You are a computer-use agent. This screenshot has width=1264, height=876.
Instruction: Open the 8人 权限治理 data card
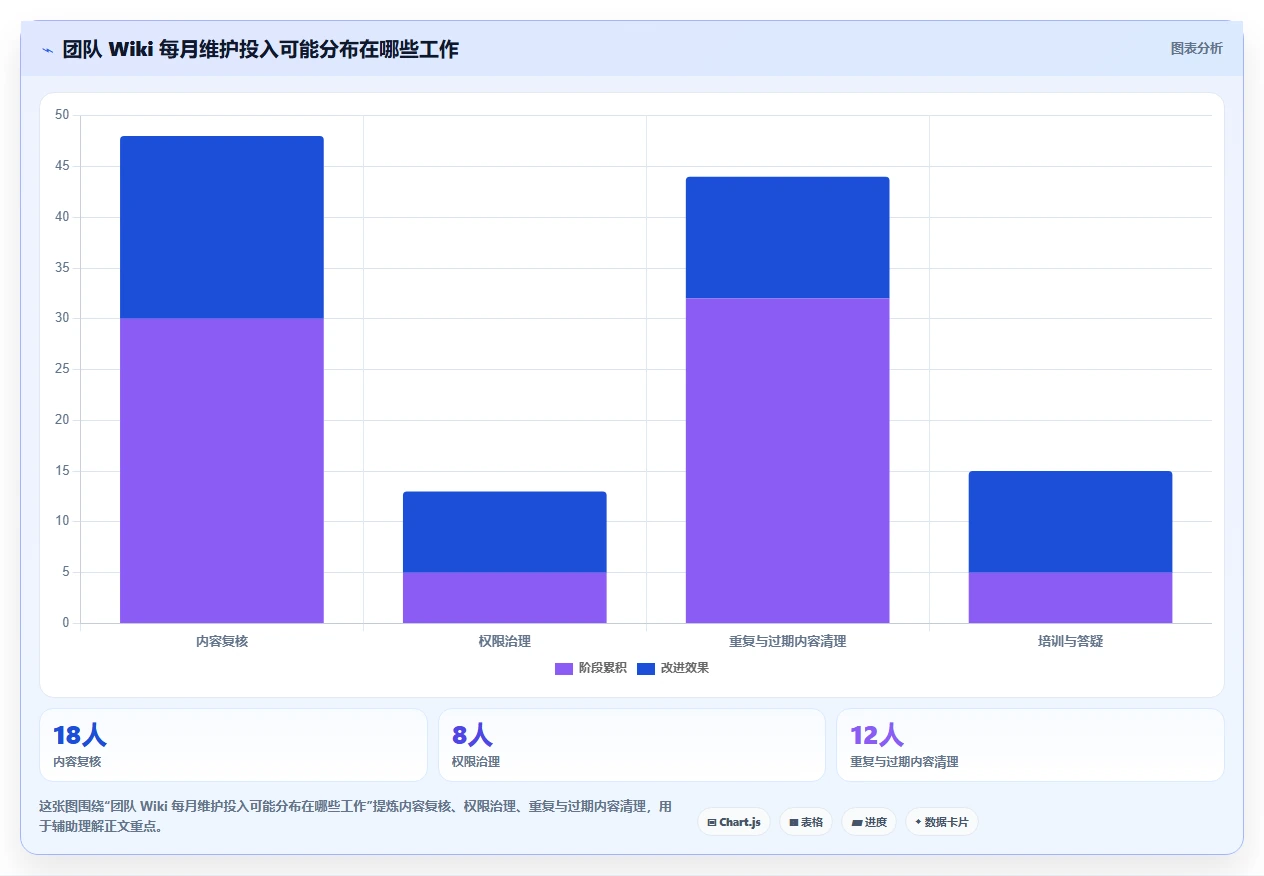632,745
